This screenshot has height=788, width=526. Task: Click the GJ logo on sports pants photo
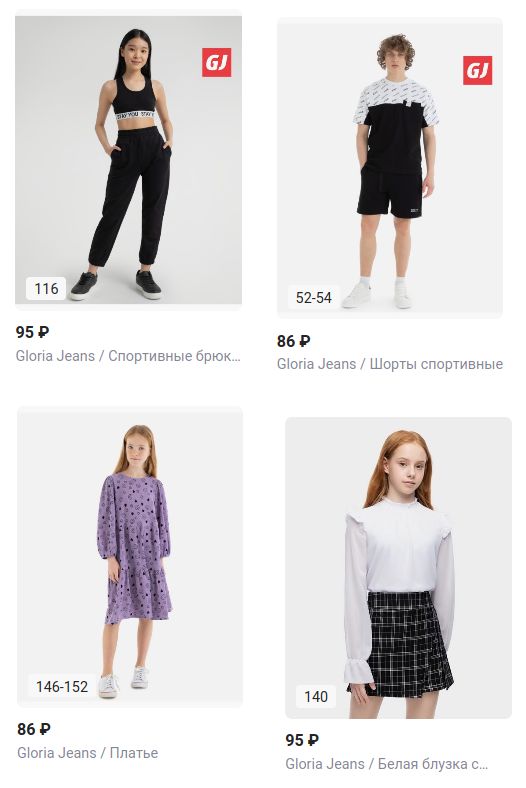pos(217,62)
